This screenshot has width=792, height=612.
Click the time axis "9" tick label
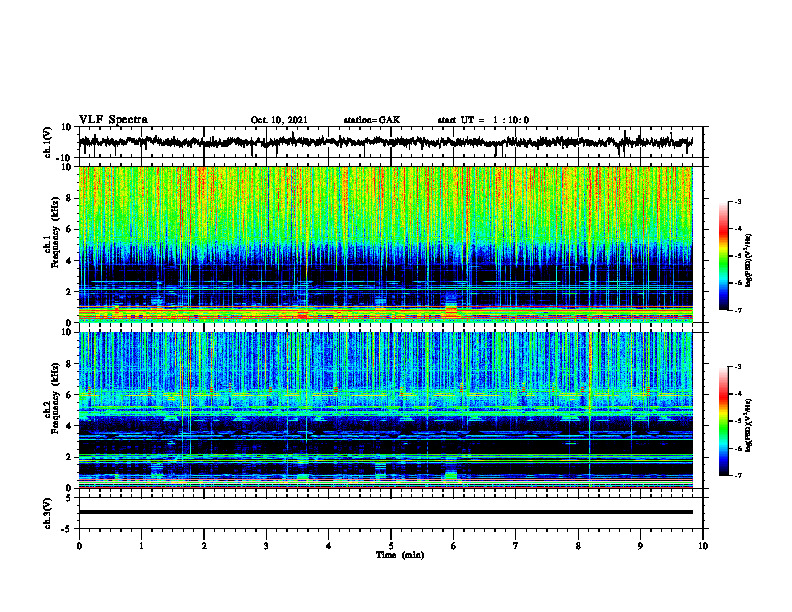640,546
